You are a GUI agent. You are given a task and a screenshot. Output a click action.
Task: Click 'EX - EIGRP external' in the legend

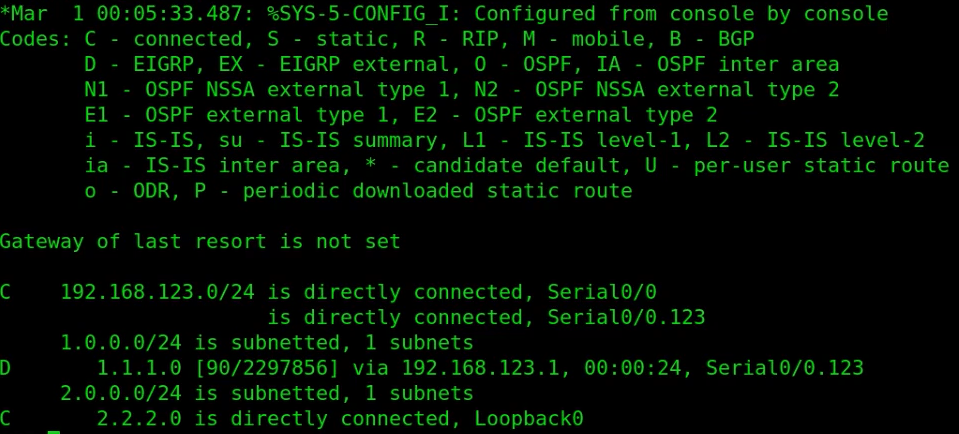click(x=309, y=65)
